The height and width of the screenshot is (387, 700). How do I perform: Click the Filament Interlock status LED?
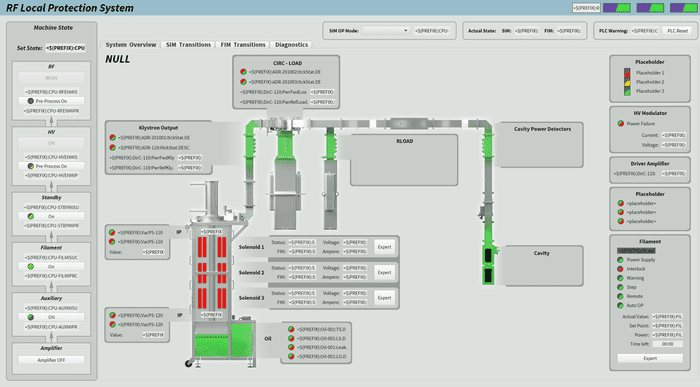[620, 269]
